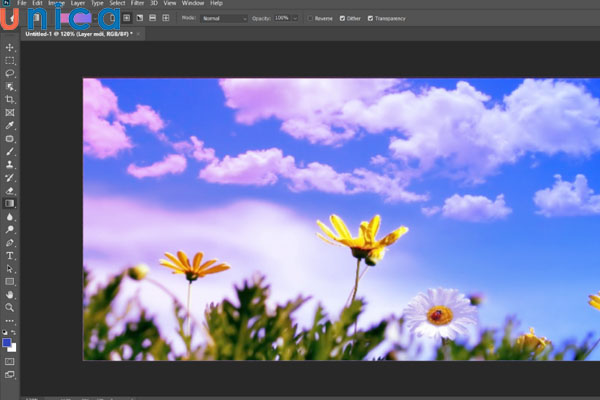Viewport: 600px width, 400px height.
Task: Click the blue foreground color swatch
Action: [x=8, y=343]
